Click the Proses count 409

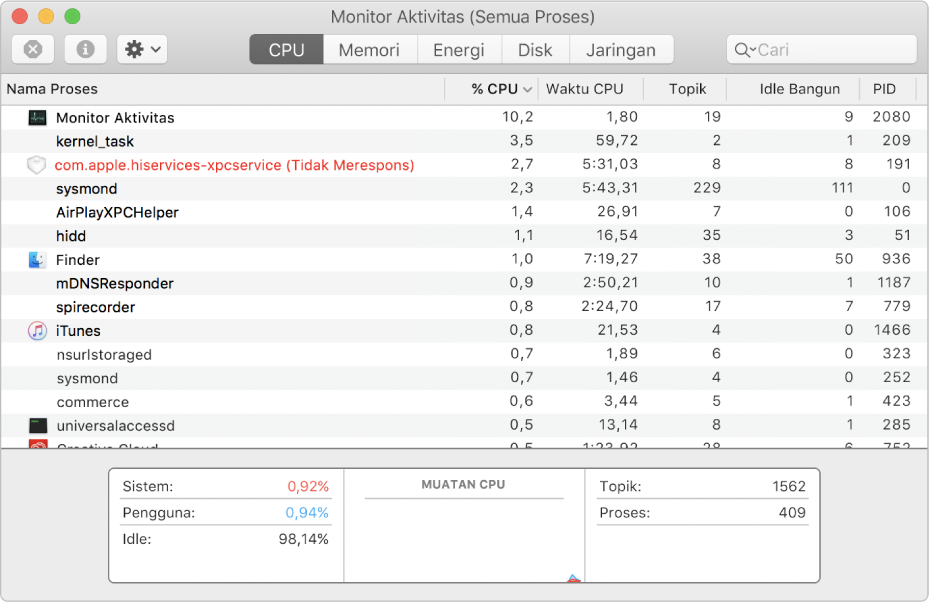792,513
